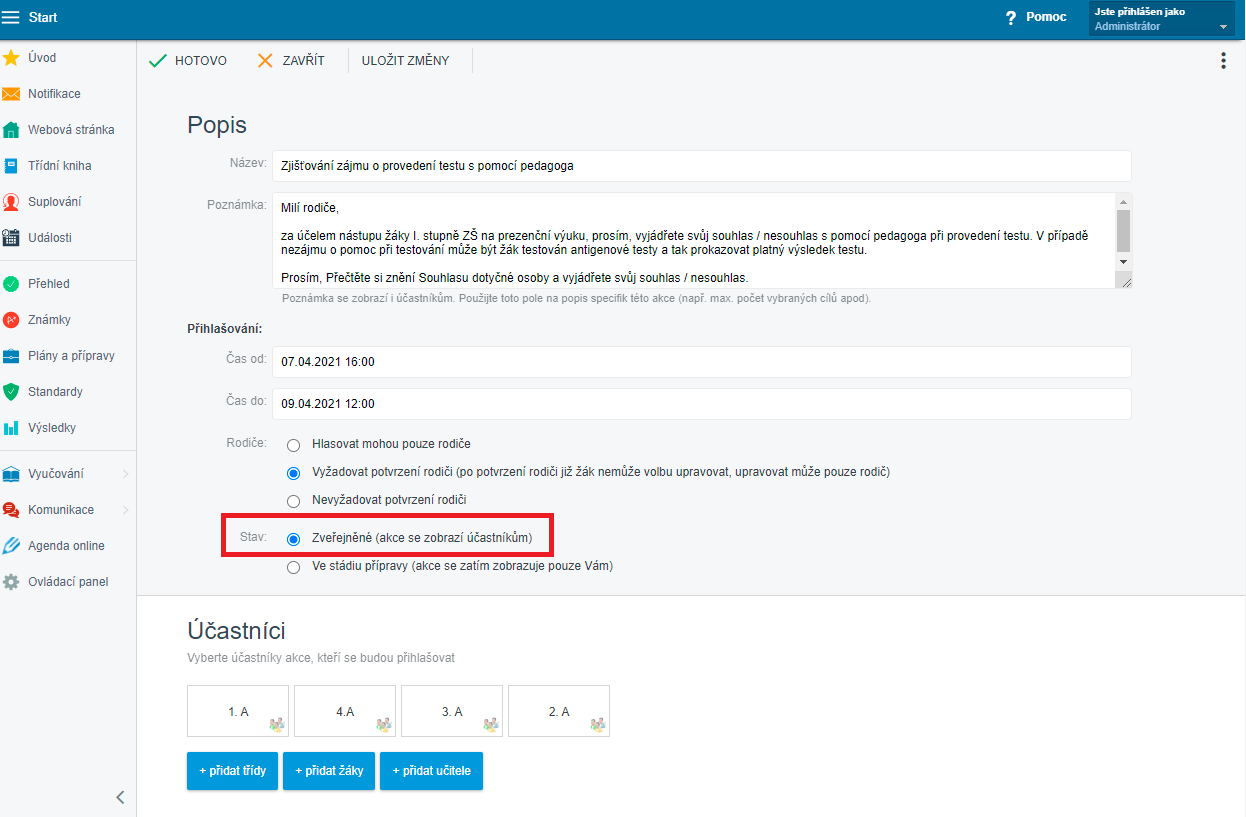The image size is (1246, 817).
Task: Select 'Hlasovat mohou pouze rodiče' radio option
Action: tap(293, 444)
